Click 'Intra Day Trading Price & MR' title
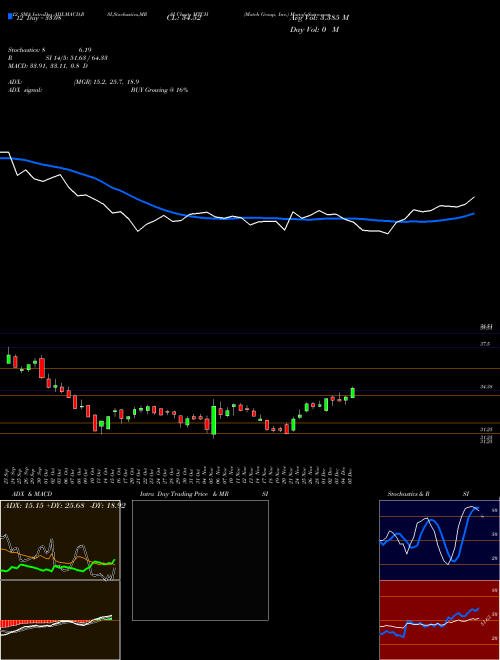This screenshot has height=660, width=500. point(184,494)
